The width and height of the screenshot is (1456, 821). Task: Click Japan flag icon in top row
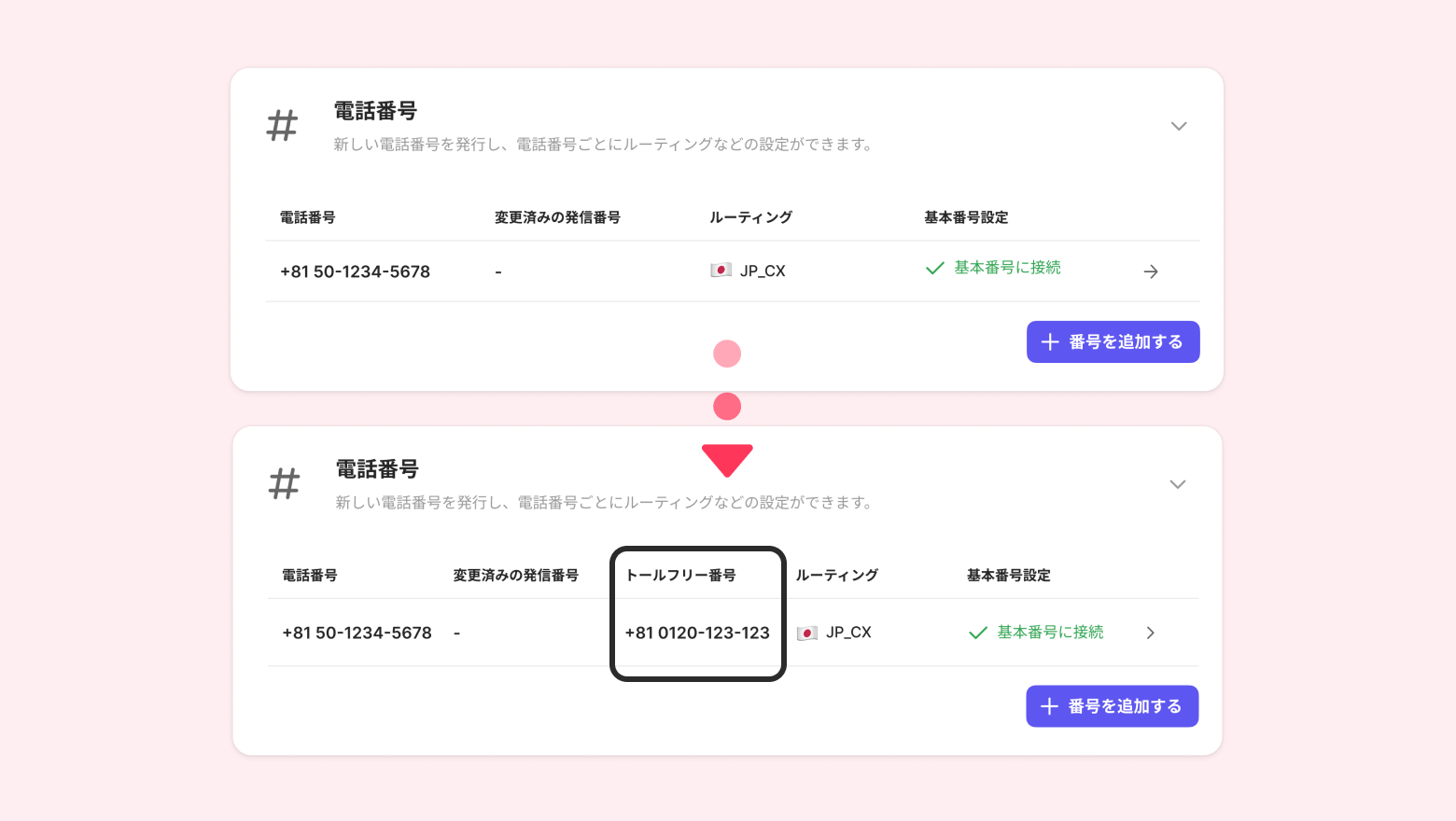(x=721, y=271)
